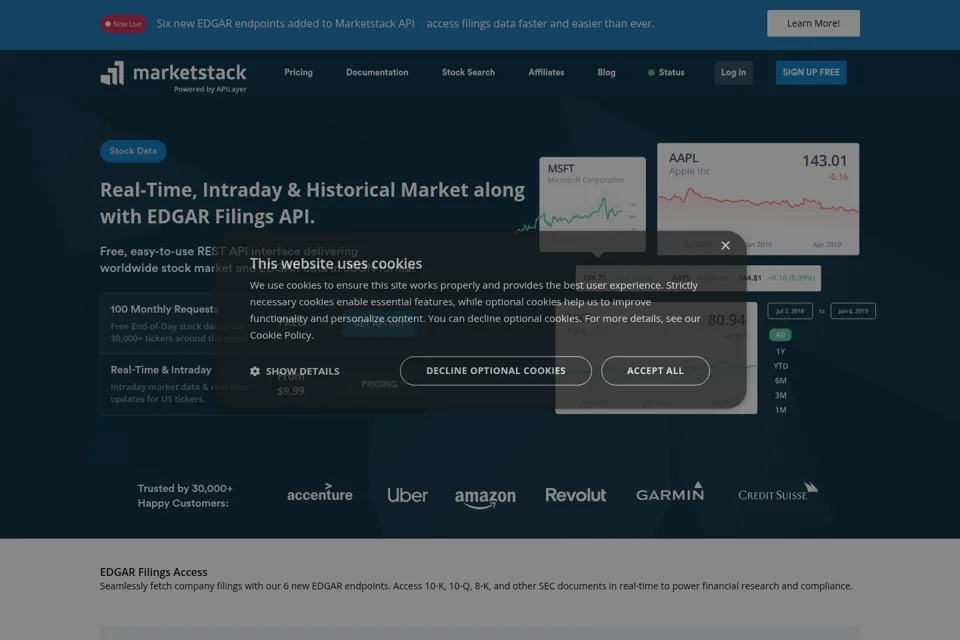Select the AAPL stock chart card
The height and width of the screenshot is (640, 960).
pos(758,198)
